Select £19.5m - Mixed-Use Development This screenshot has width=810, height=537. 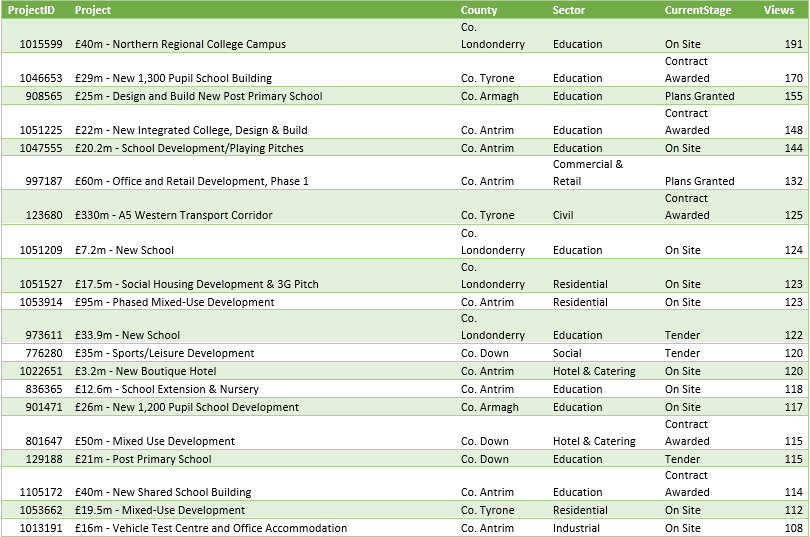(160, 512)
